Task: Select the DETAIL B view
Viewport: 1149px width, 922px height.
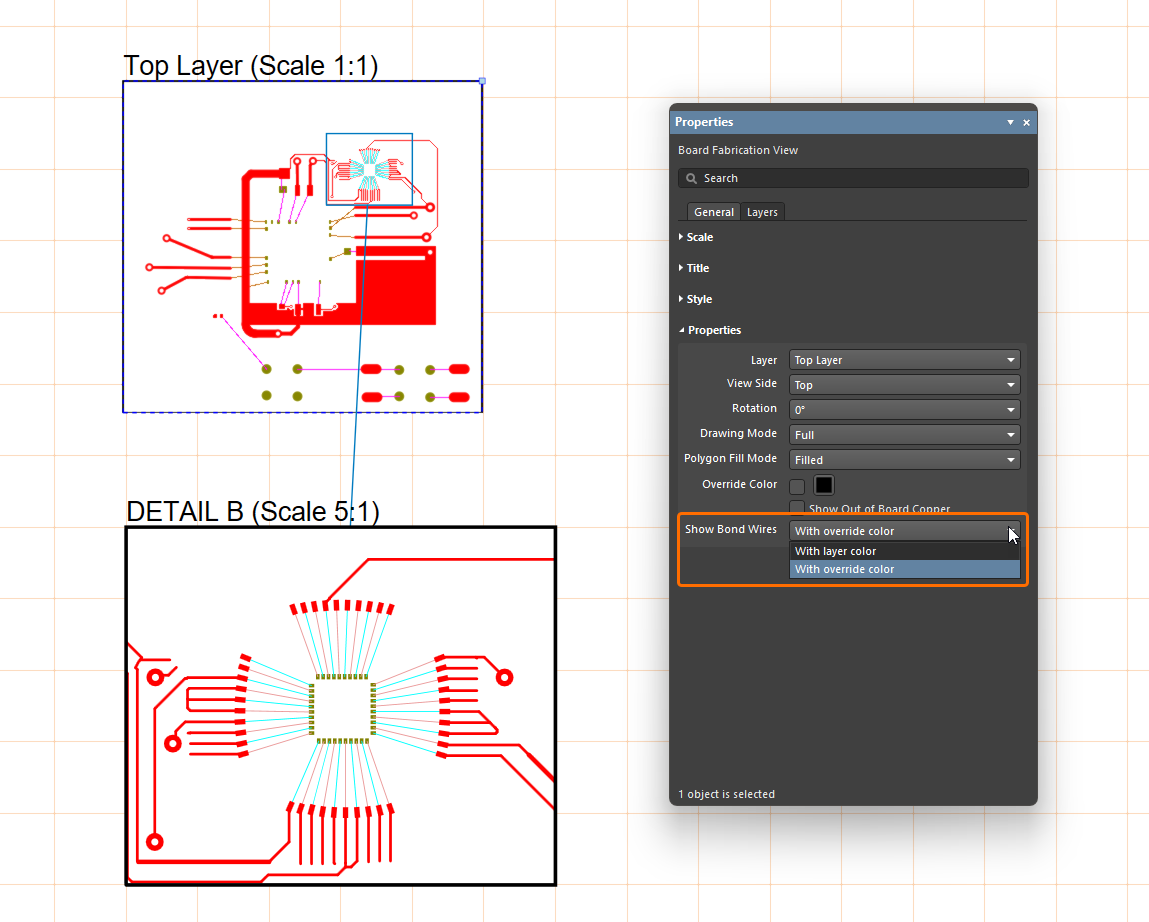Action: pyautogui.click(x=341, y=706)
